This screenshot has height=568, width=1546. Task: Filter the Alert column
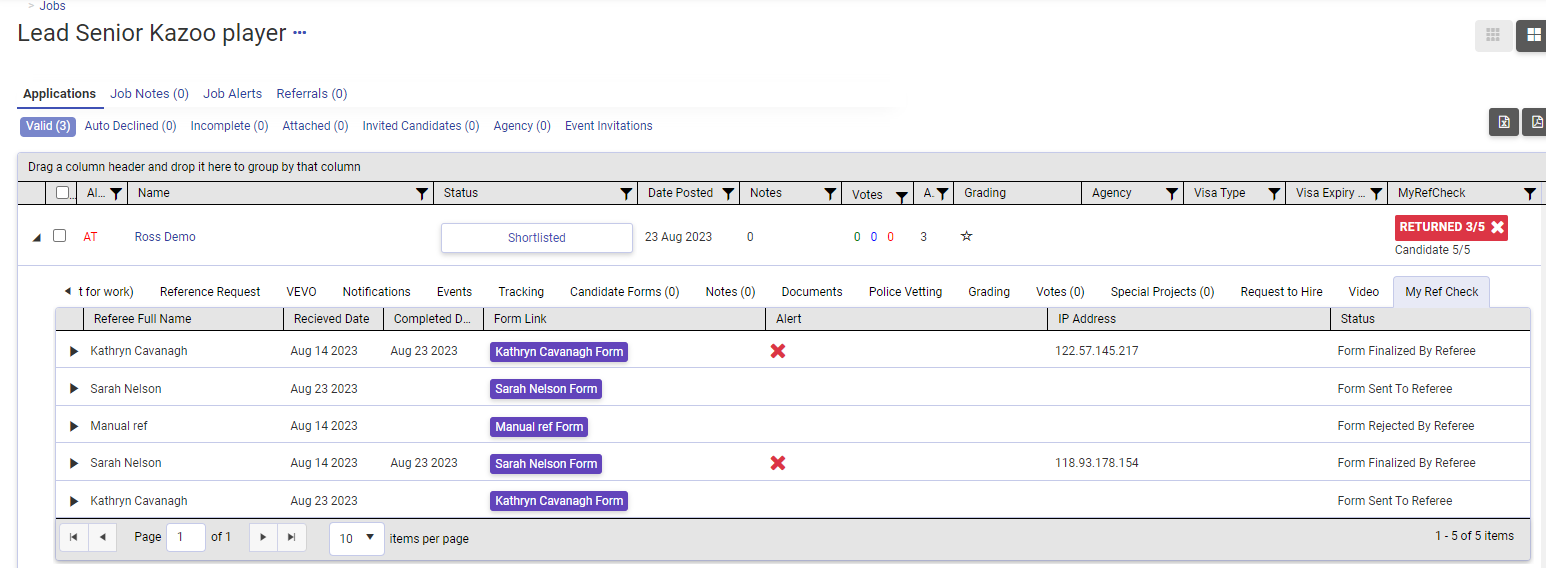coord(116,193)
